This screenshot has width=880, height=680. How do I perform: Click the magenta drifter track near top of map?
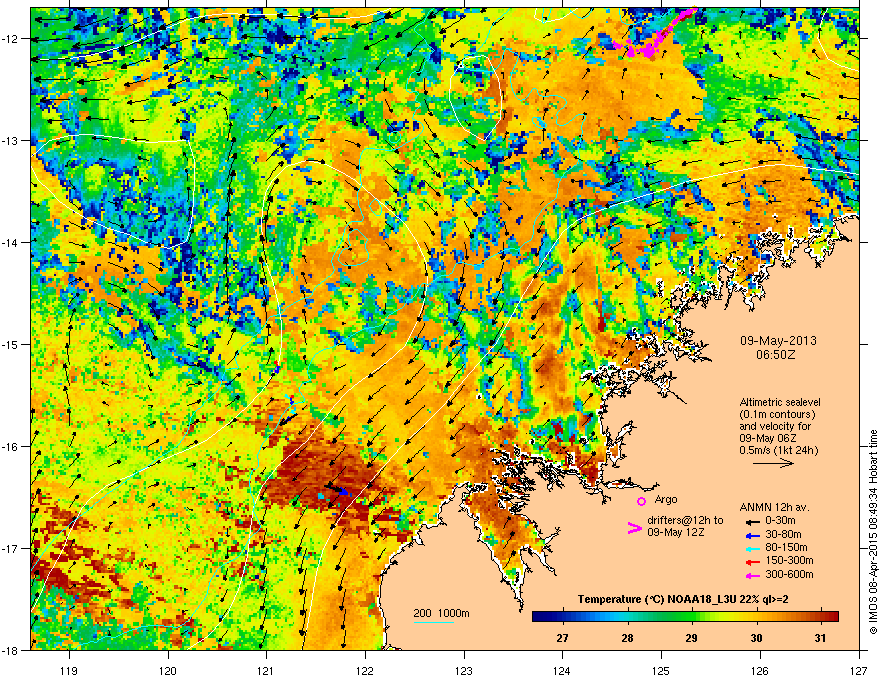(654, 35)
